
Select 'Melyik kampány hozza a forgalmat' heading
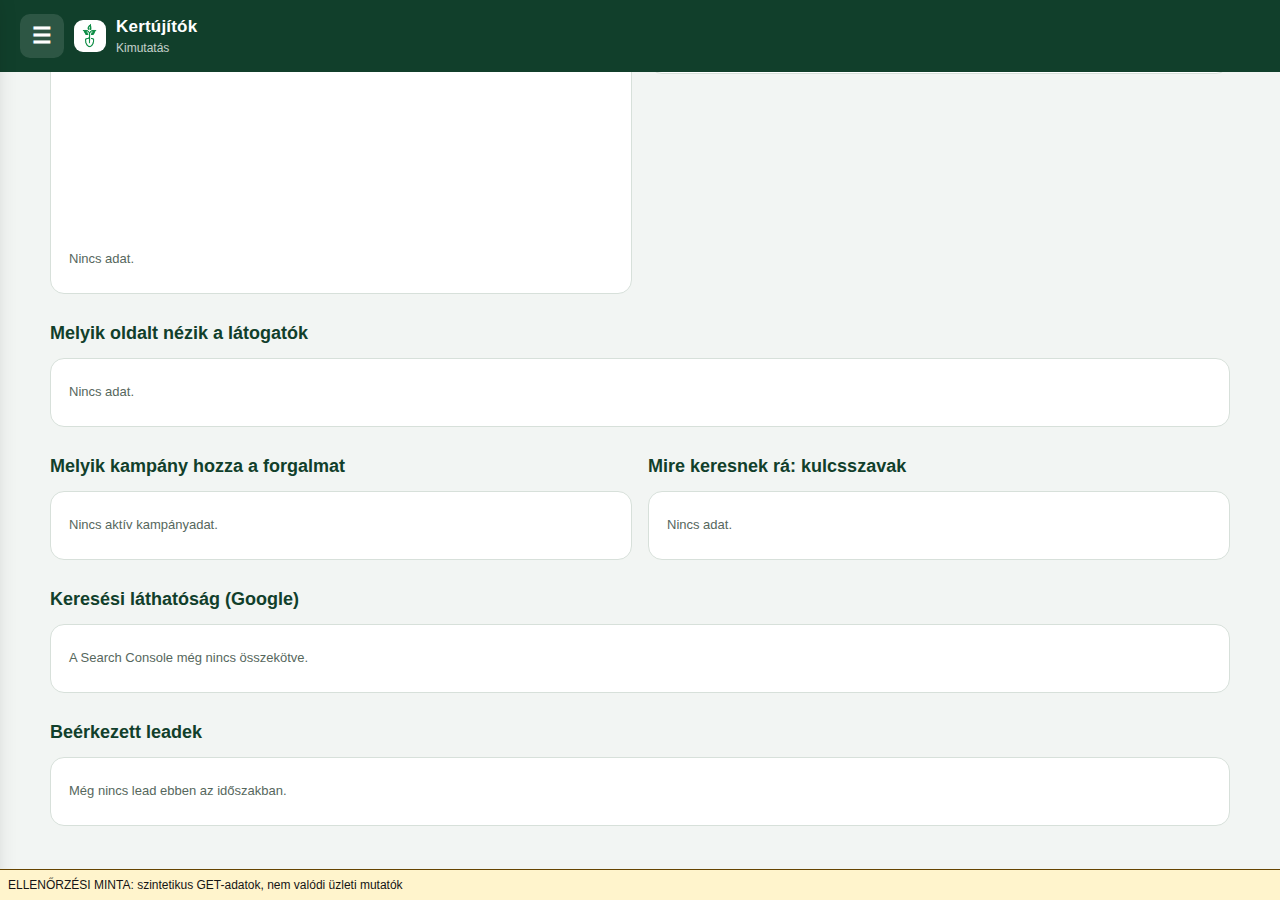198,466
